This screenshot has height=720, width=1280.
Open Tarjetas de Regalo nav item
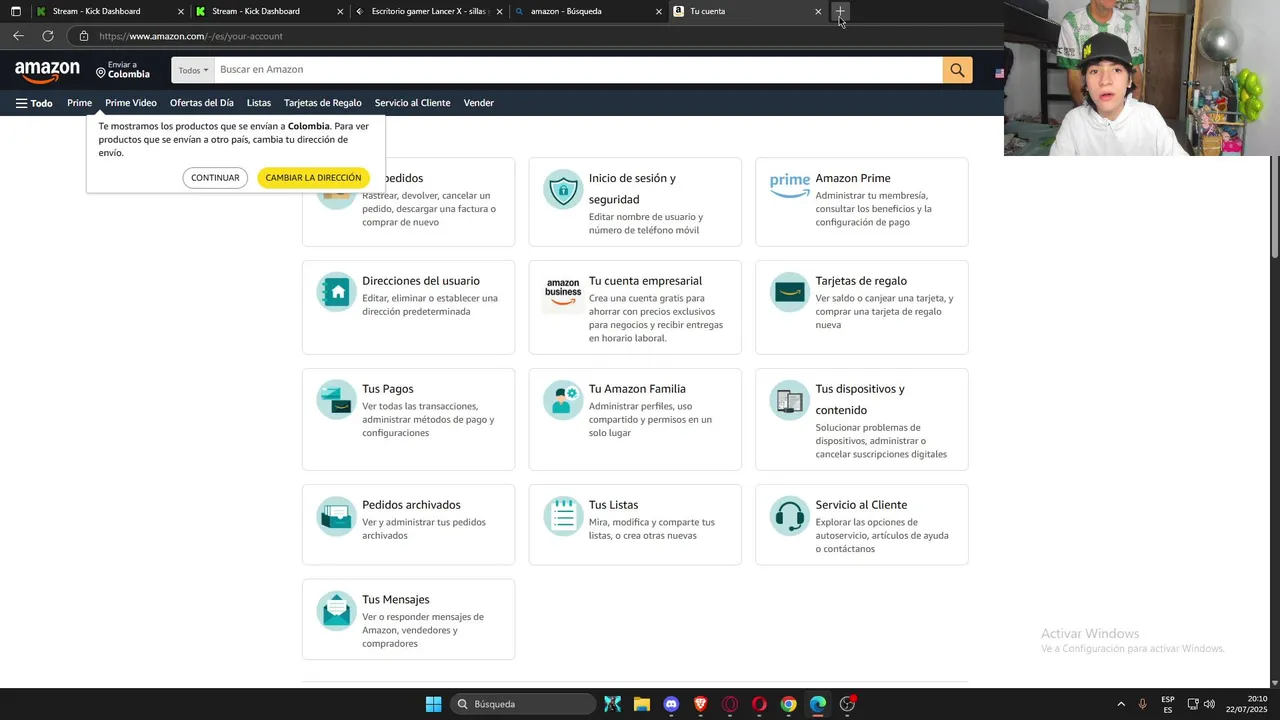323,103
